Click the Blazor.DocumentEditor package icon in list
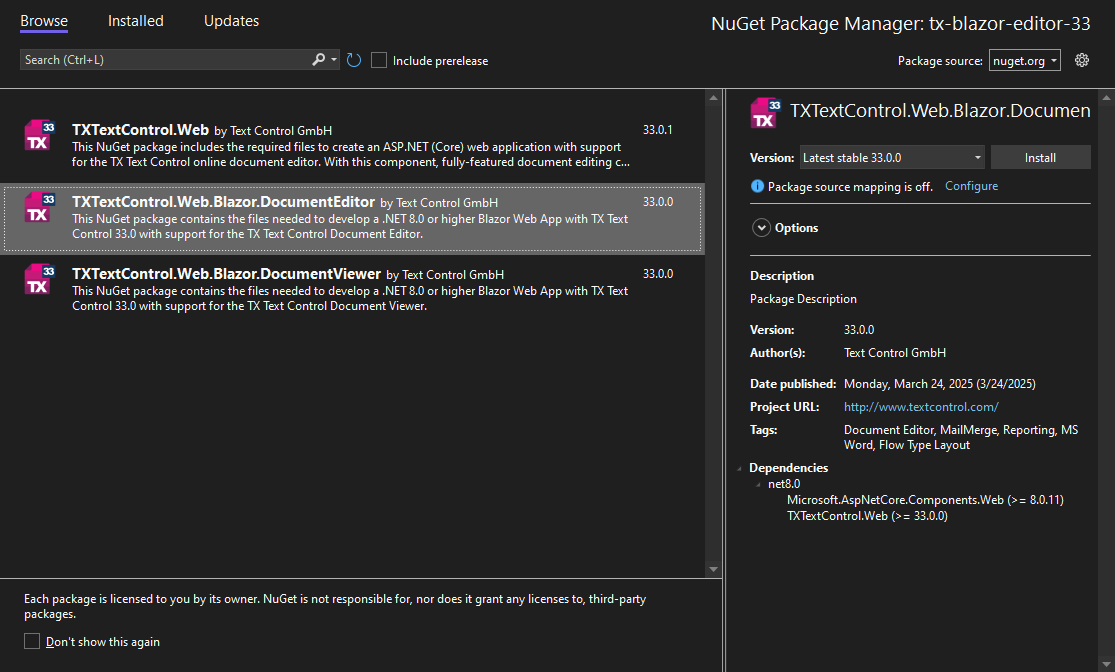The height and width of the screenshot is (672, 1115). point(38,207)
